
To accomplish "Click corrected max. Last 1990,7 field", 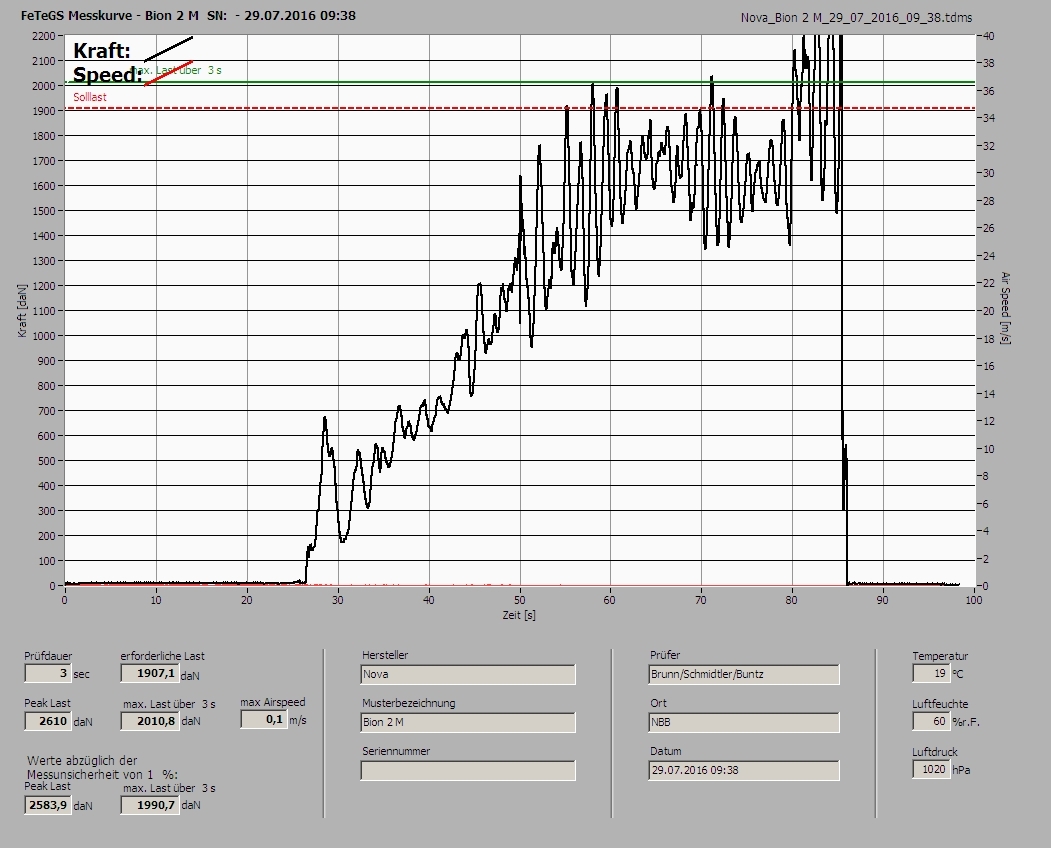I will tap(149, 805).
